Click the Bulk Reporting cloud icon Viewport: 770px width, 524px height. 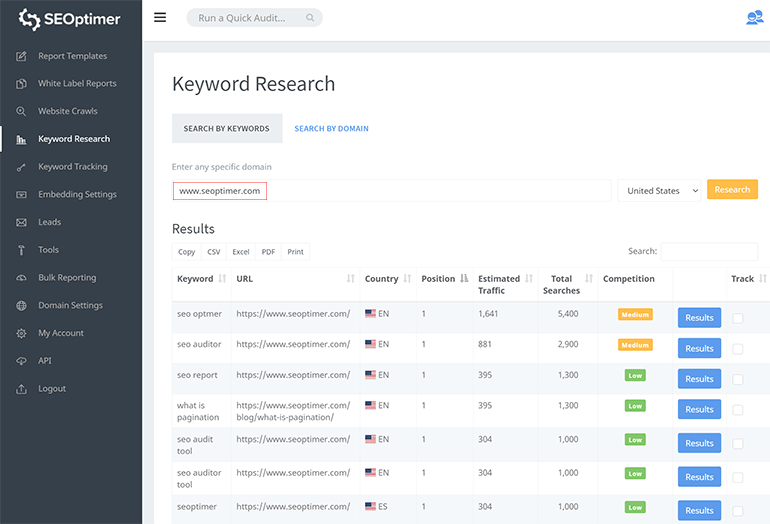21,278
